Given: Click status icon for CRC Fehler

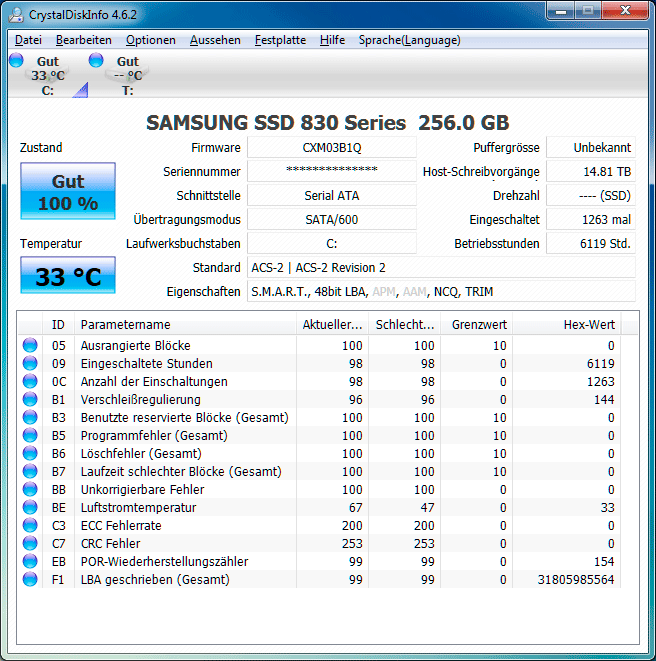Looking at the screenshot, I should (x=30, y=543).
